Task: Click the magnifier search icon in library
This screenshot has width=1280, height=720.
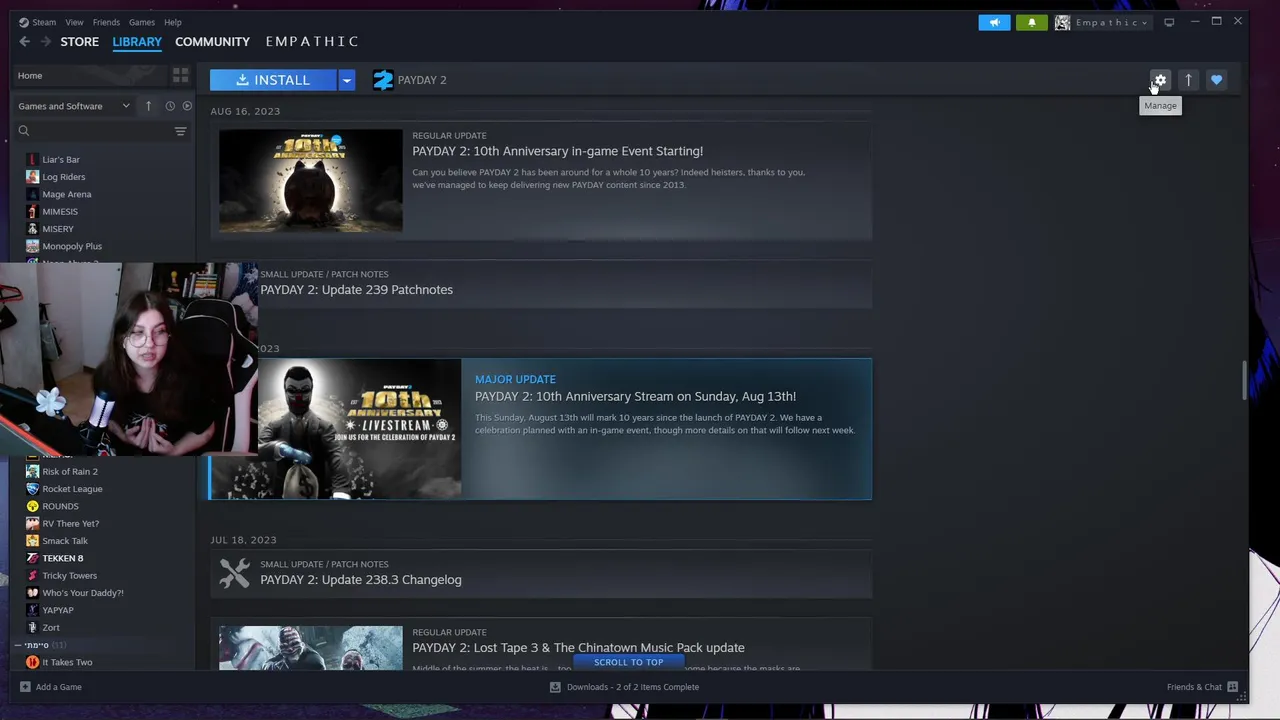Action: (24, 131)
